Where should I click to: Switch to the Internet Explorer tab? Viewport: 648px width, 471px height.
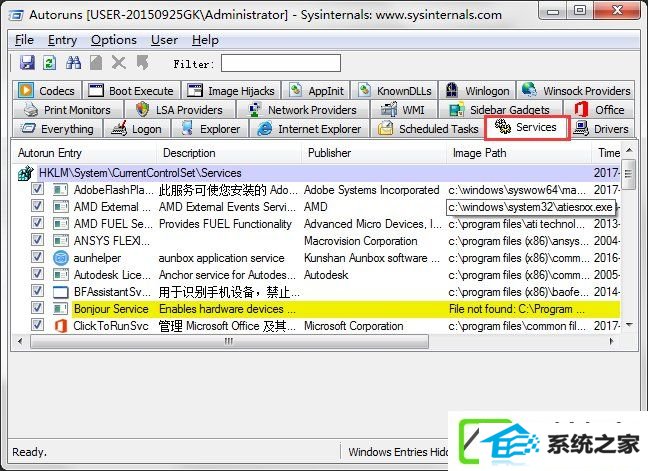pos(309,129)
